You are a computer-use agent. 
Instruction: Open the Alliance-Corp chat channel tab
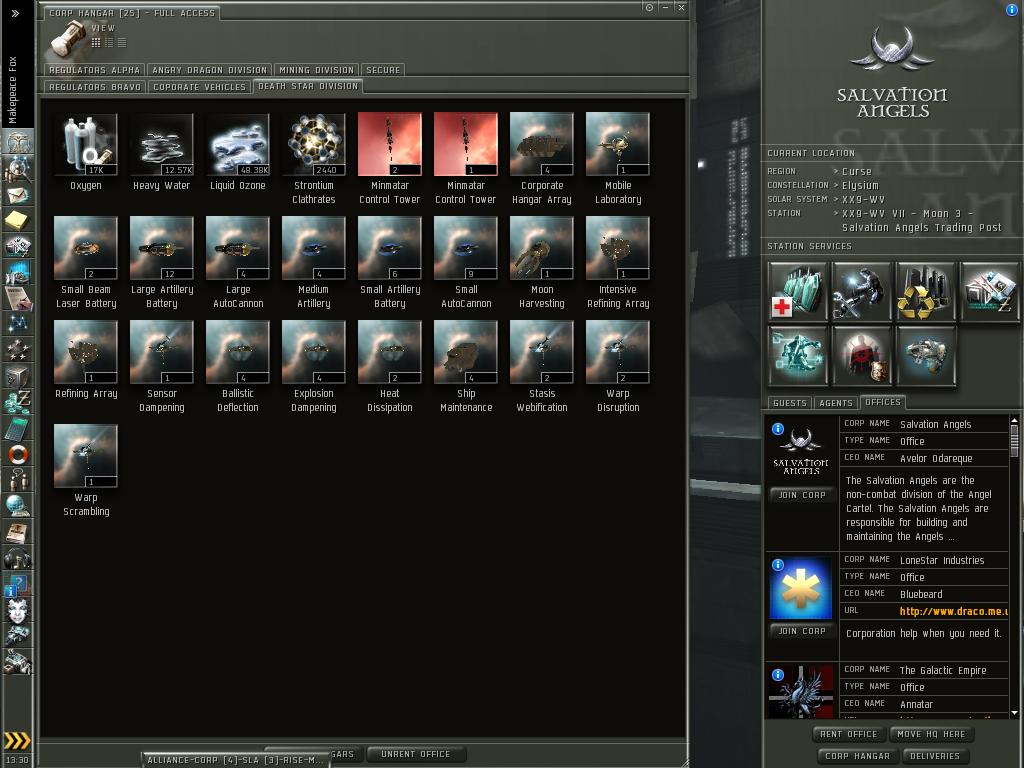click(x=234, y=760)
